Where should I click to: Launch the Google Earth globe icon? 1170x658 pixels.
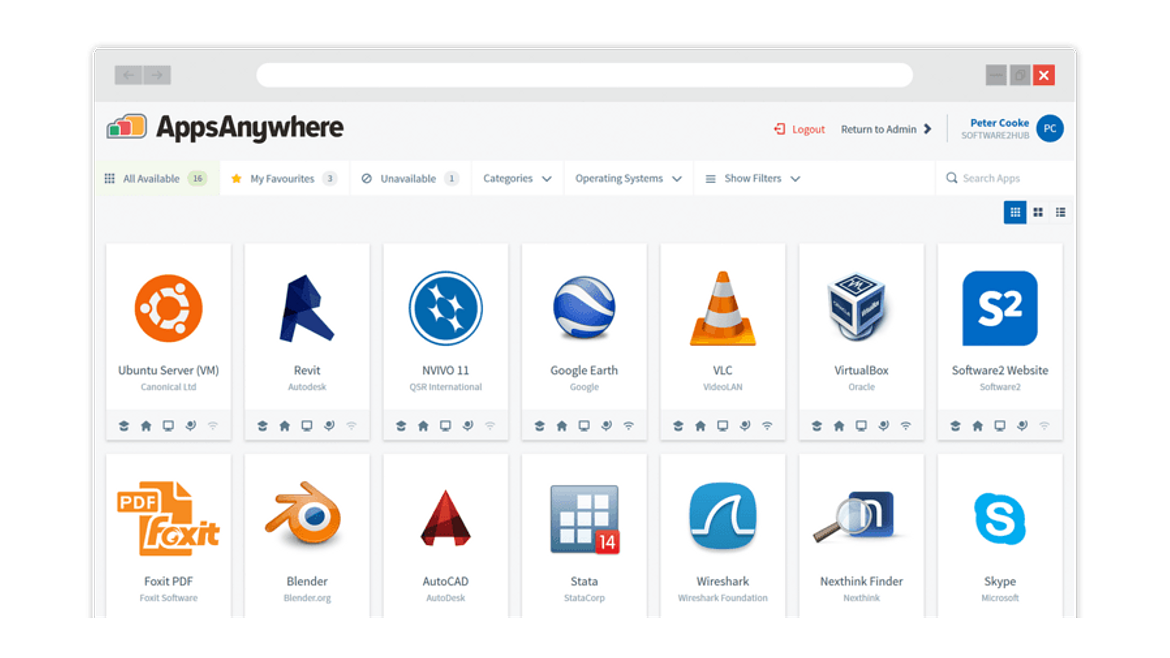(584, 308)
